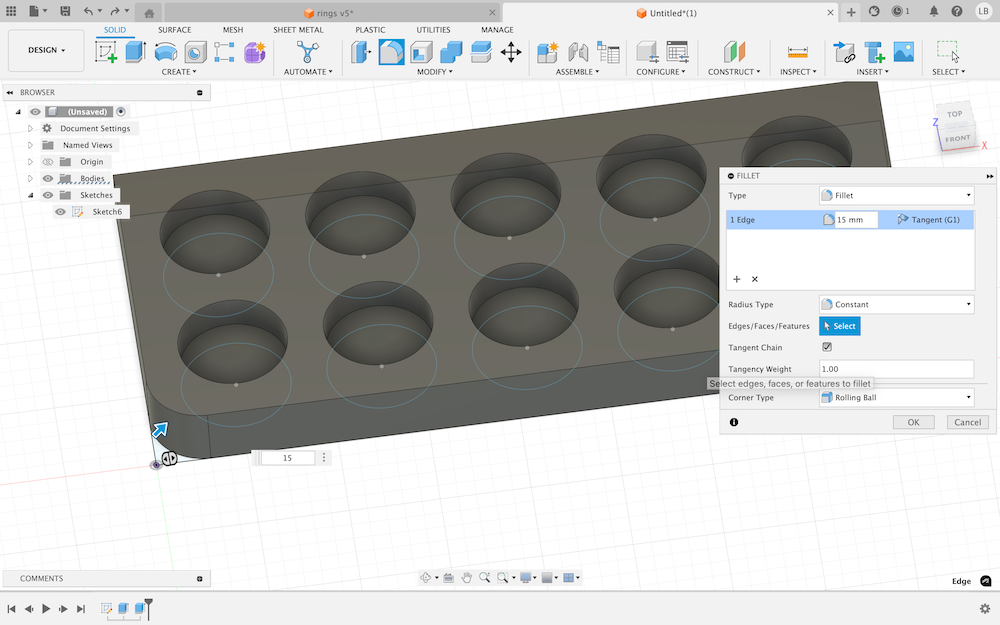Open the data panel grid icon
The width and height of the screenshot is (1000, 625).
[11, 11]
